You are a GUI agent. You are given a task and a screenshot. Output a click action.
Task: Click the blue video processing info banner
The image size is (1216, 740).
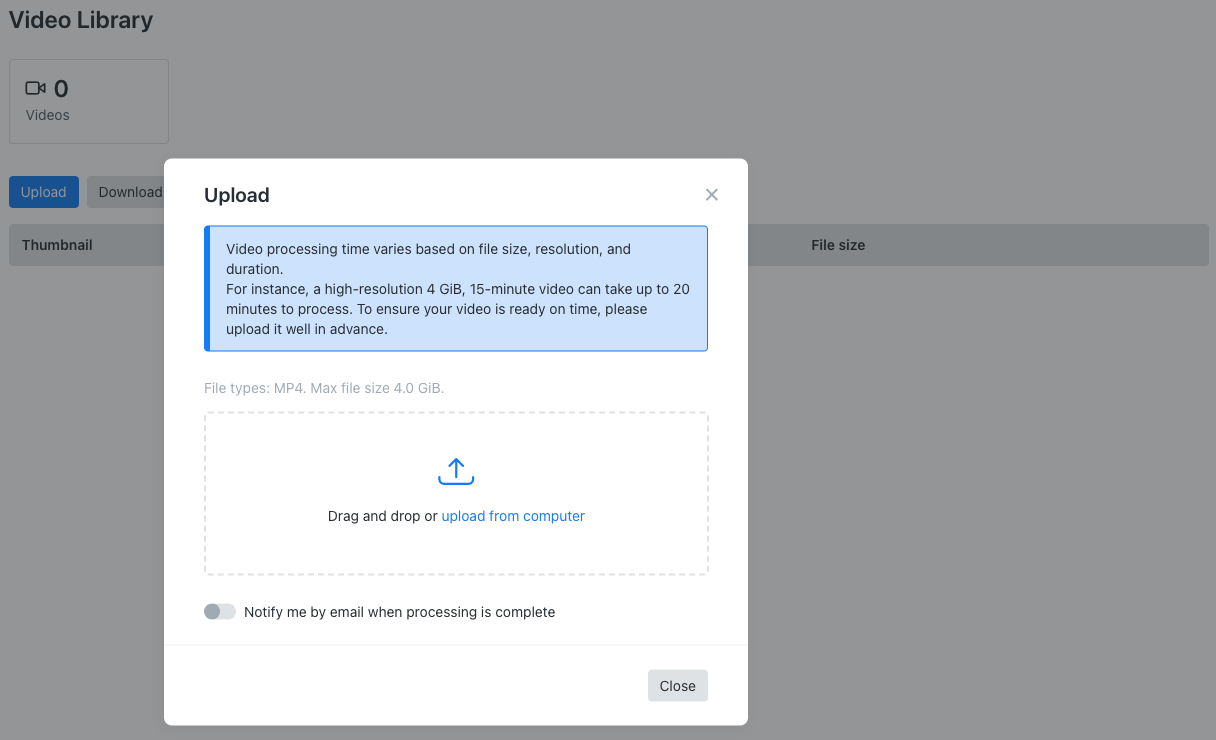pos(456,288)
